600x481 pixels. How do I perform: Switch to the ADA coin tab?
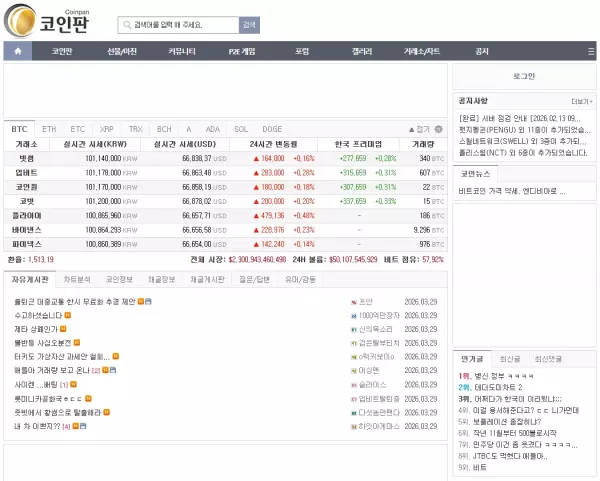pos(213,129)
